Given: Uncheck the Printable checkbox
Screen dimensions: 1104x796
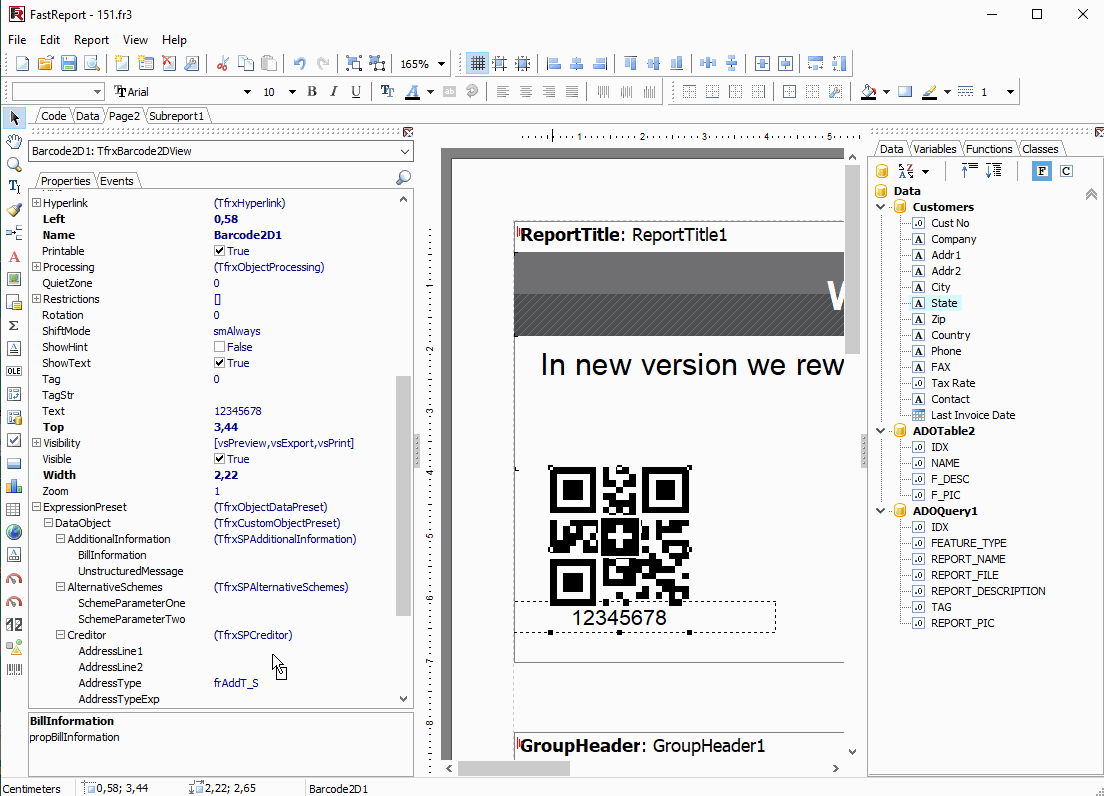Looking at the screenshot, I should coord(220,251).
